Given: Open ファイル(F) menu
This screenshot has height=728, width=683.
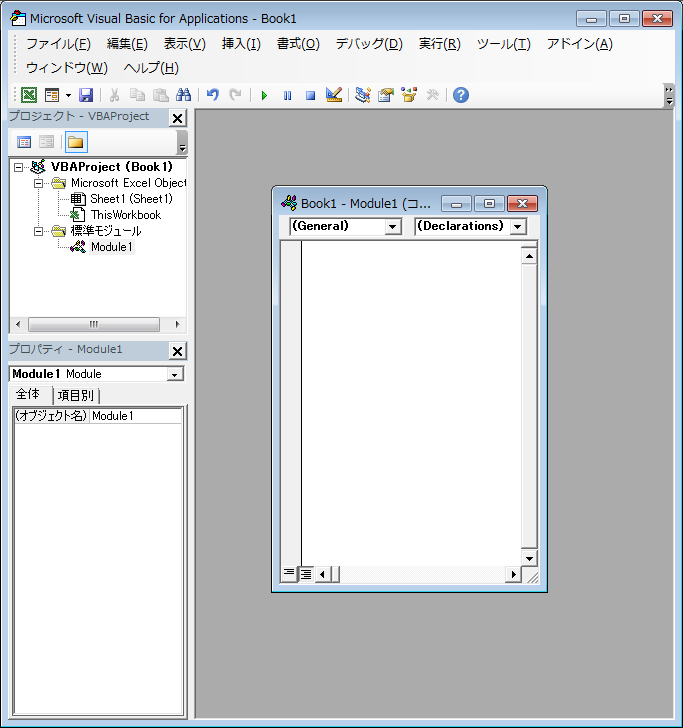Looking at the screenshot, I should [59, 44].
